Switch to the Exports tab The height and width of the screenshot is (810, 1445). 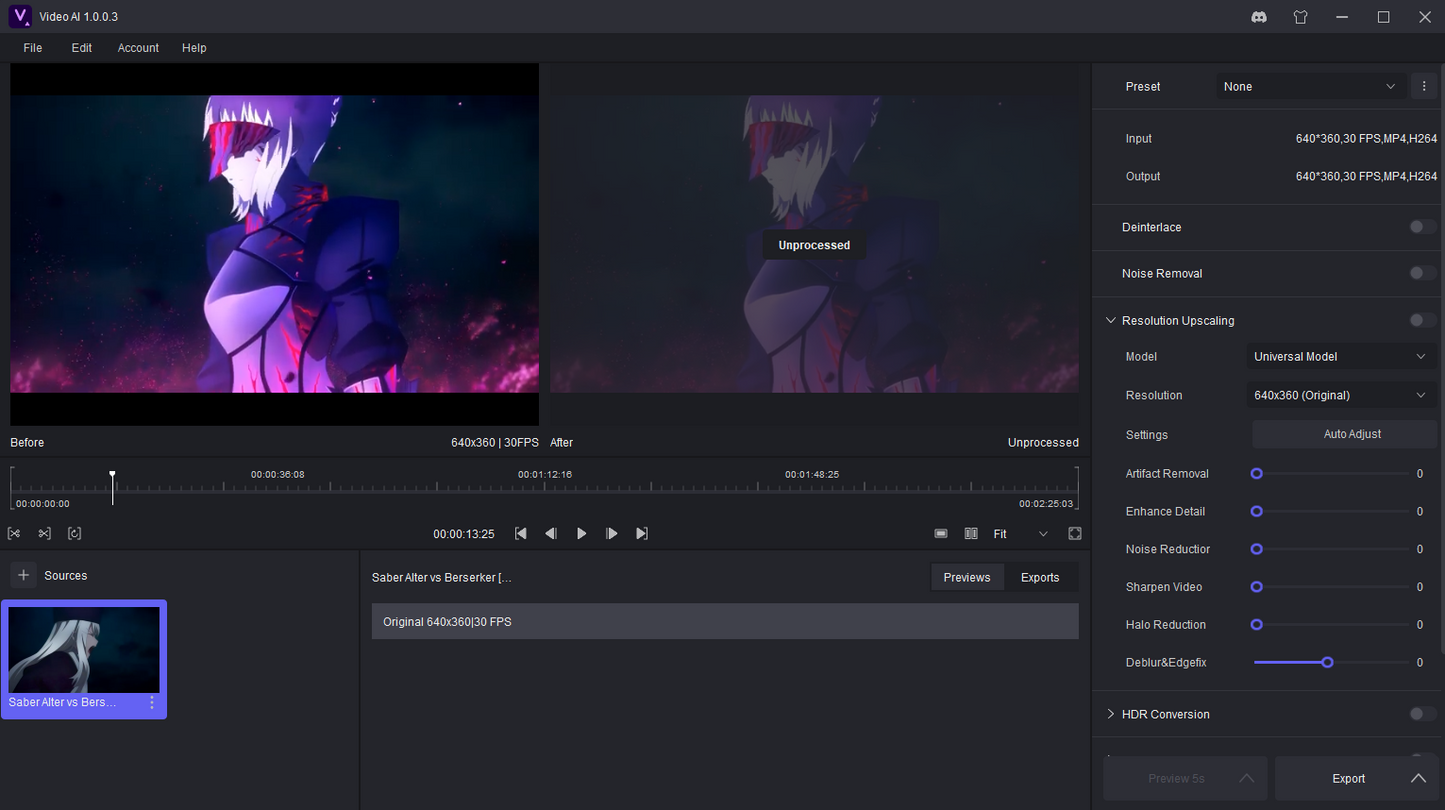(x=1039, y=577)
